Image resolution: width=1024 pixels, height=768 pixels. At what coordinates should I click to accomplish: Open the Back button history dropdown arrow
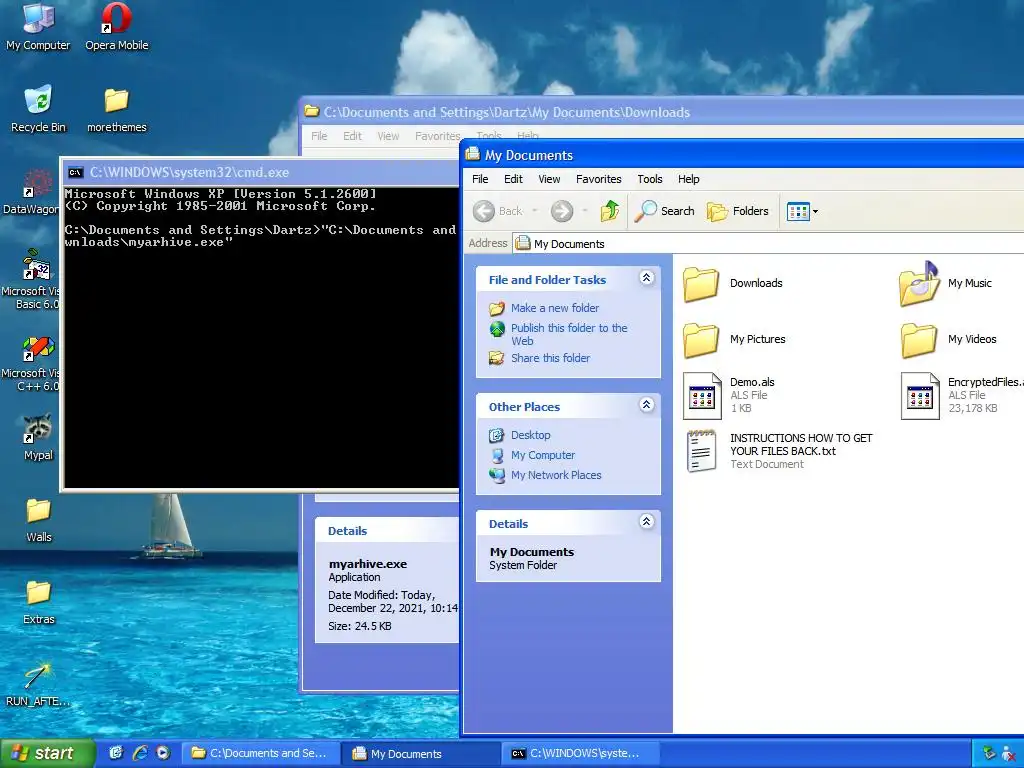(x=535, y=211)
